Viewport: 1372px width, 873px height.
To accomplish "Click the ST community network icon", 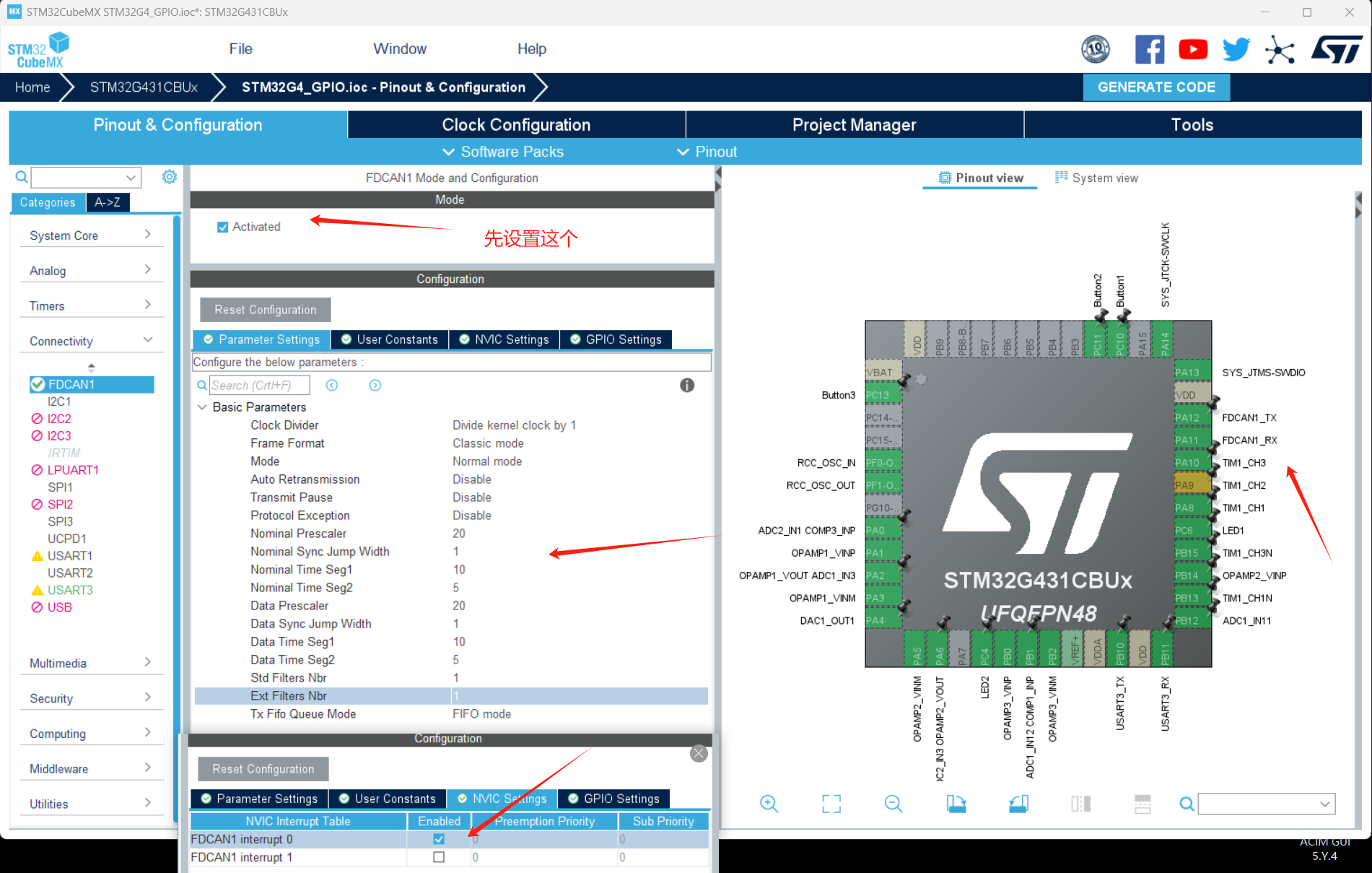I will (1280, 49).
